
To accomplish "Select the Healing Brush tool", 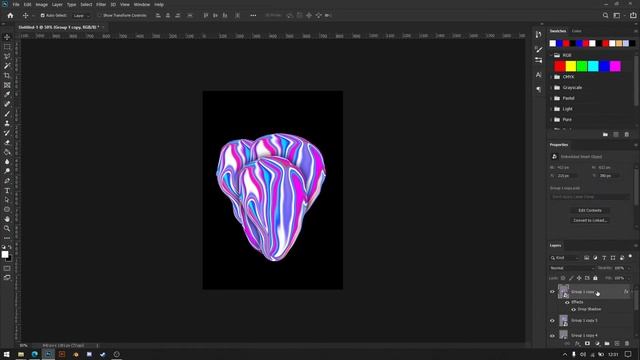I will [x=7, y=104].
